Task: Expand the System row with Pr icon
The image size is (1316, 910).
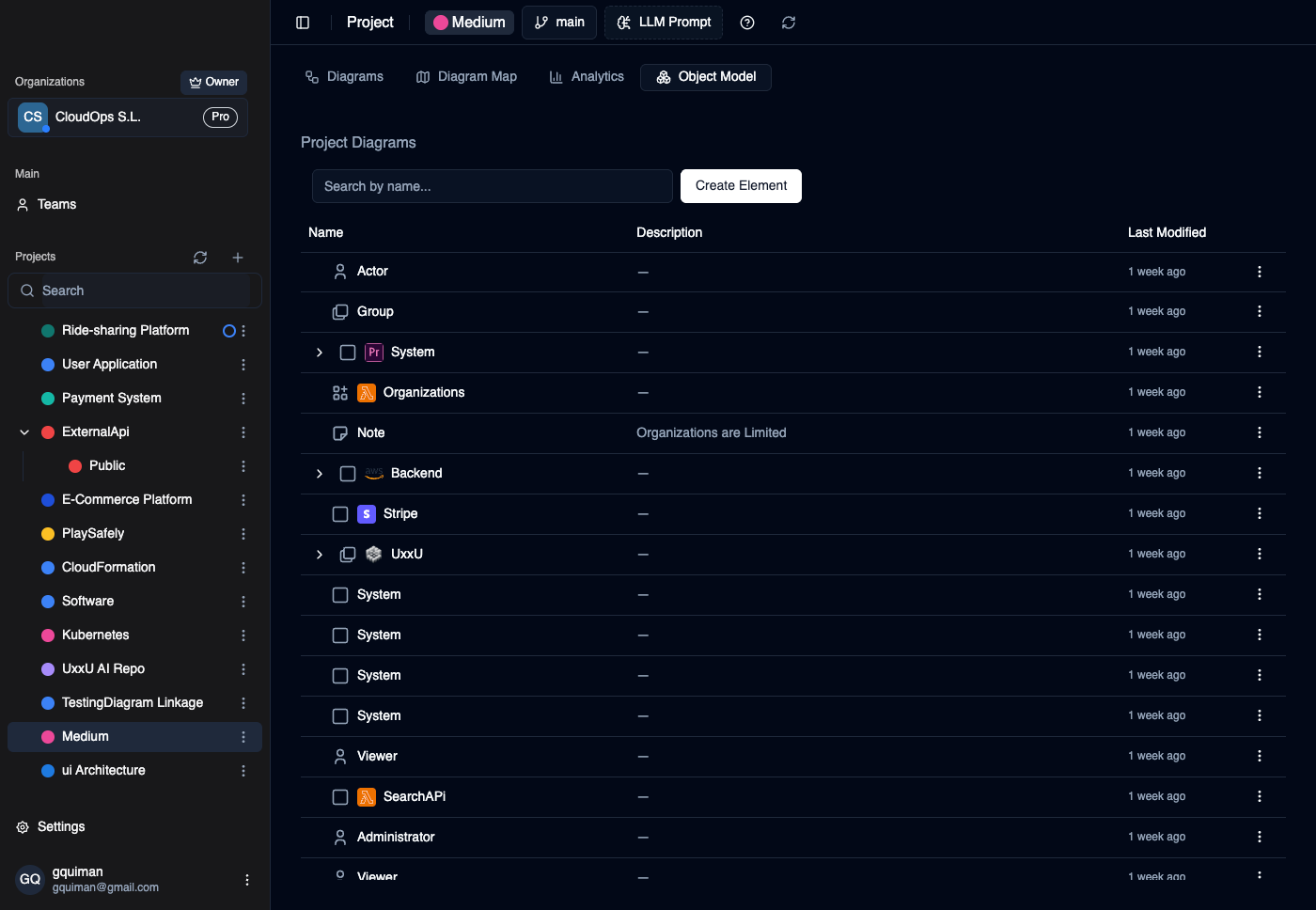Action: tap(320, 353)
